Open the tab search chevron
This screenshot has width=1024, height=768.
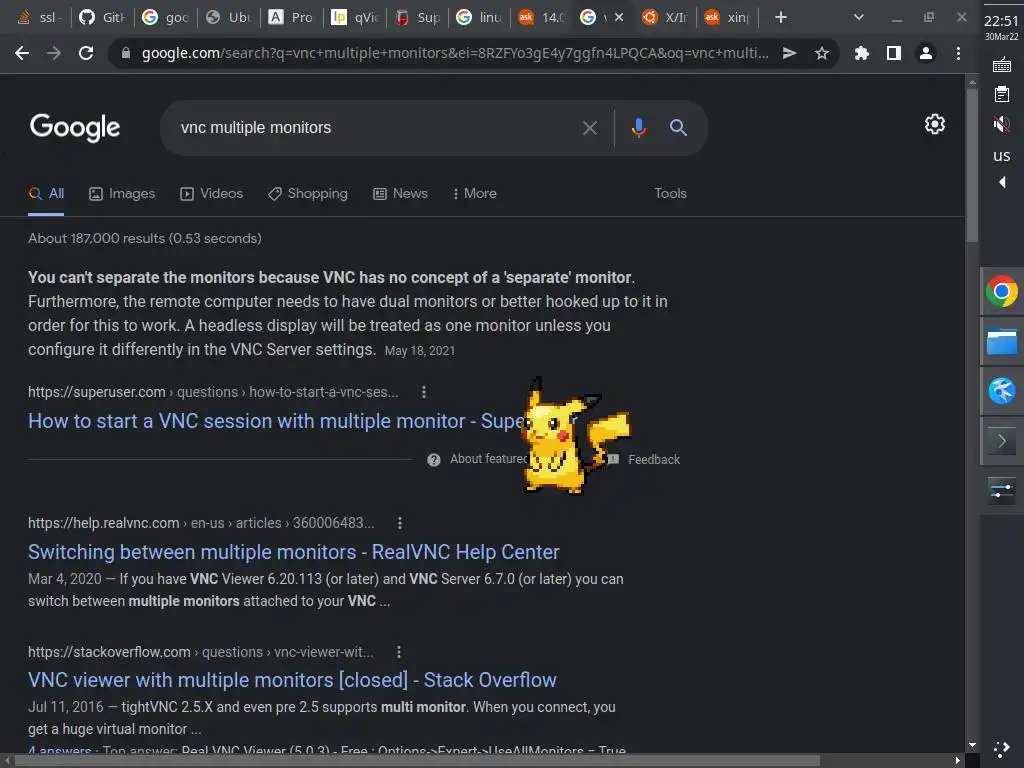pos(859,18)
